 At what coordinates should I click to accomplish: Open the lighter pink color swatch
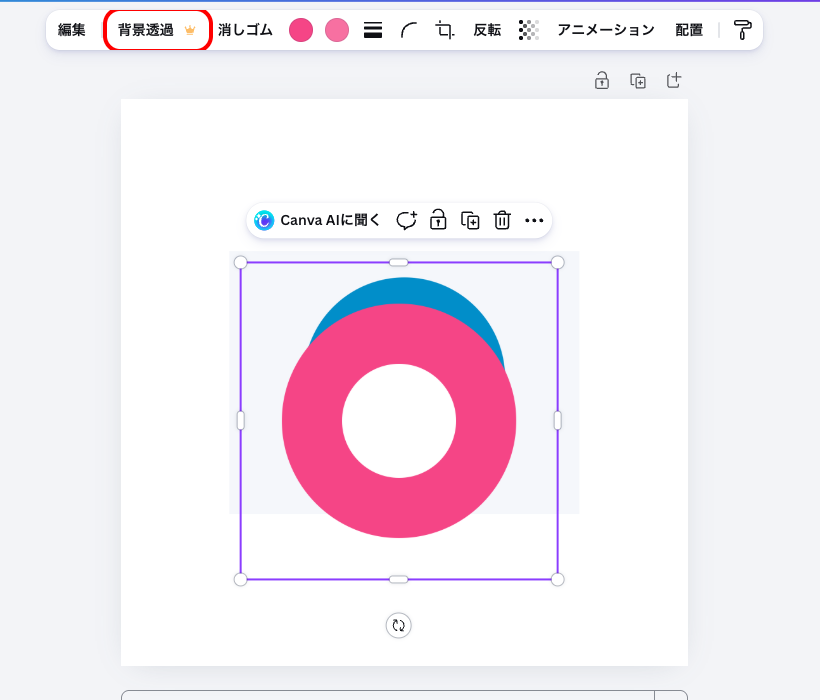(337, 30)
